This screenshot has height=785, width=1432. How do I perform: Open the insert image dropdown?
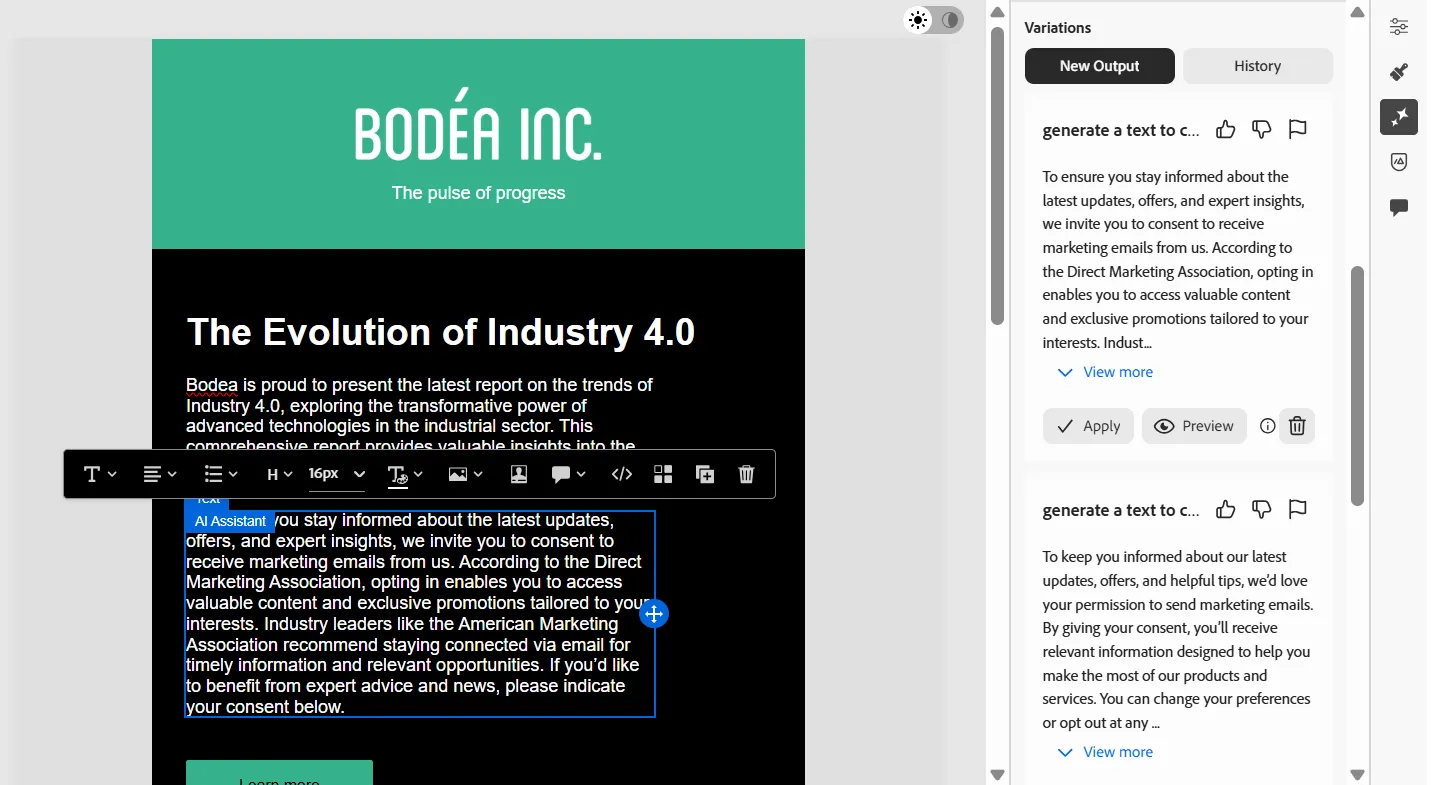(x=466, y=474)
